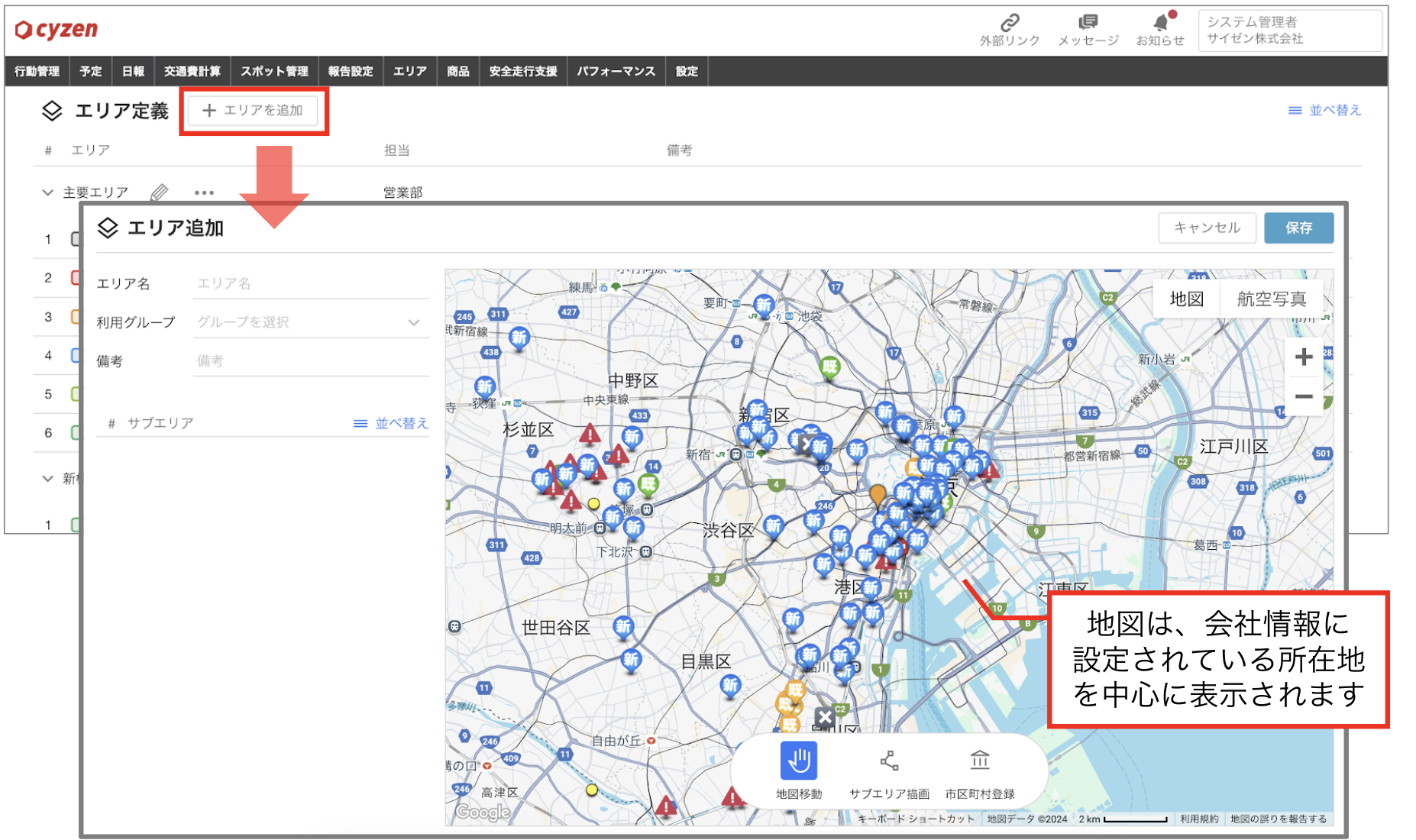Open the 報告設定 menu

(351, 71)
